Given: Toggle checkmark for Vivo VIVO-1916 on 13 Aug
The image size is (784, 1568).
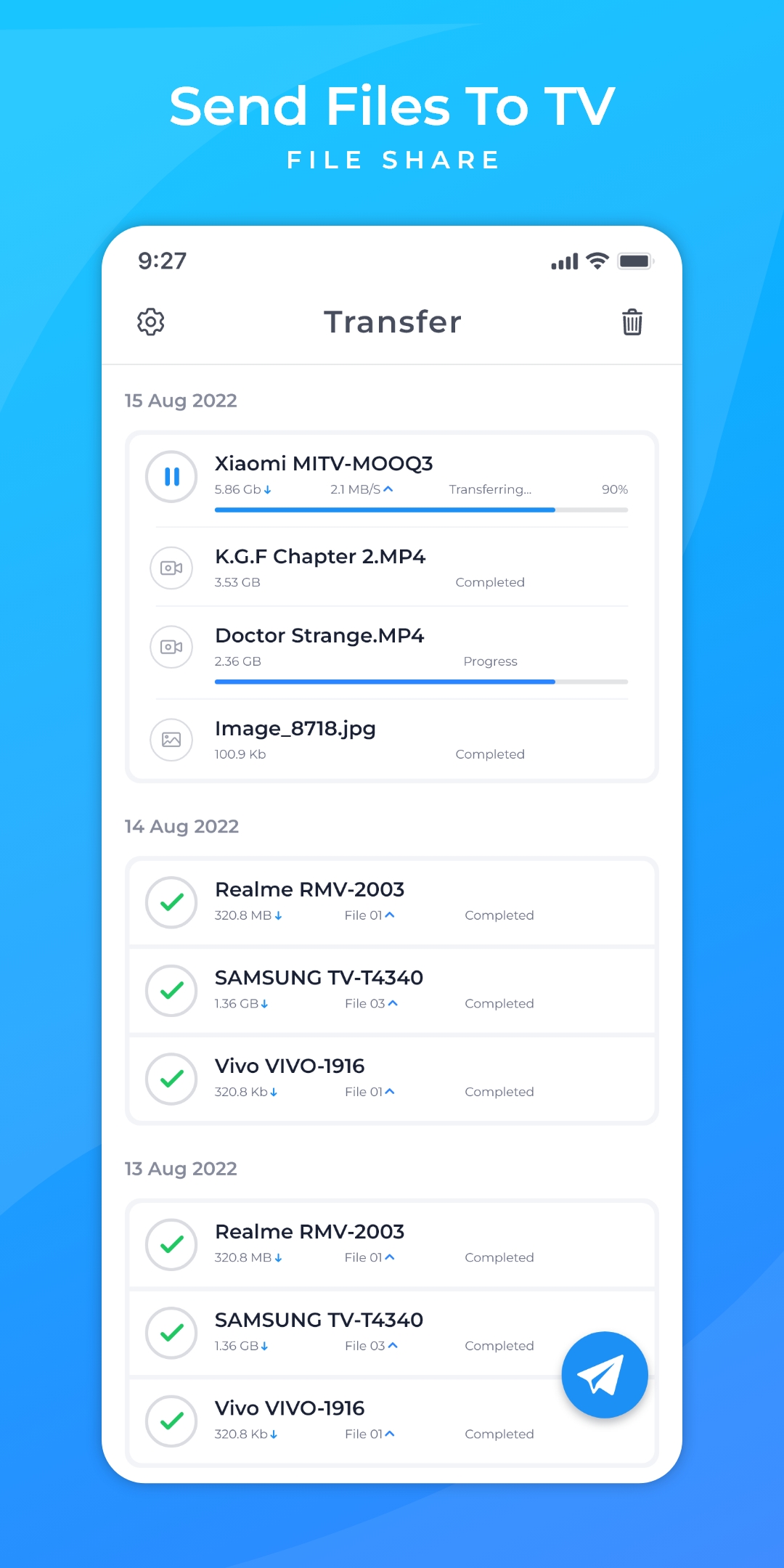Looking at the screenshot, I should coord(171,1421).
